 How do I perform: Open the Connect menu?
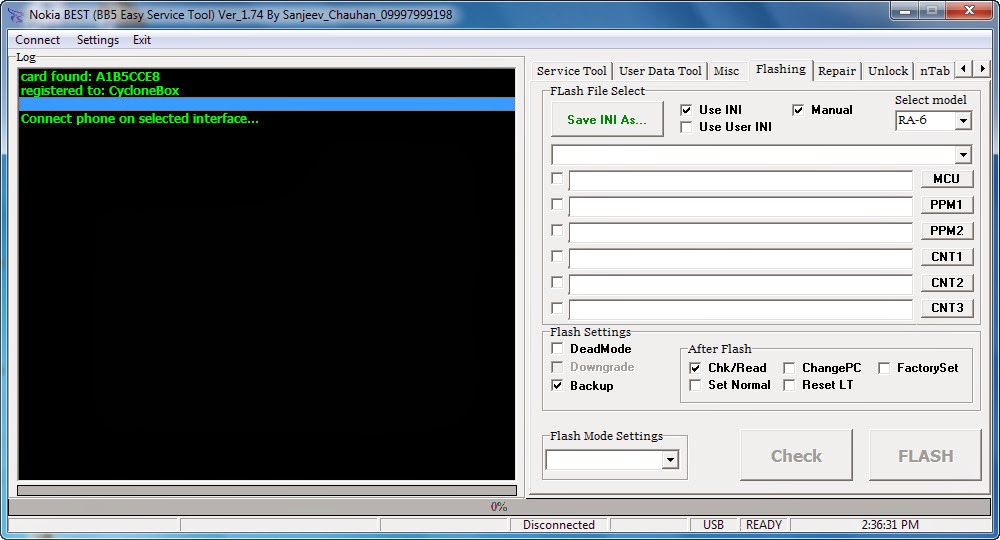point(38,40)
